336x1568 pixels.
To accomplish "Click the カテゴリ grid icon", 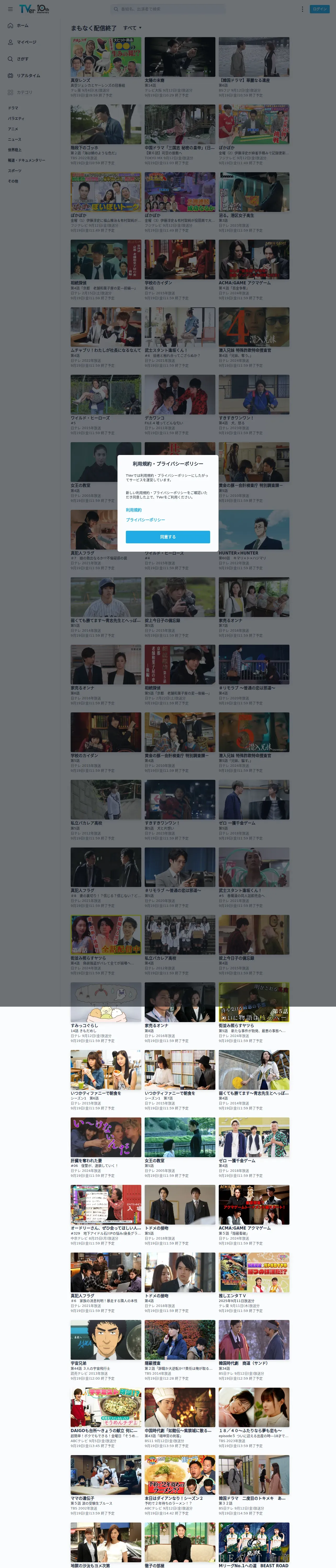I will 10,93.
